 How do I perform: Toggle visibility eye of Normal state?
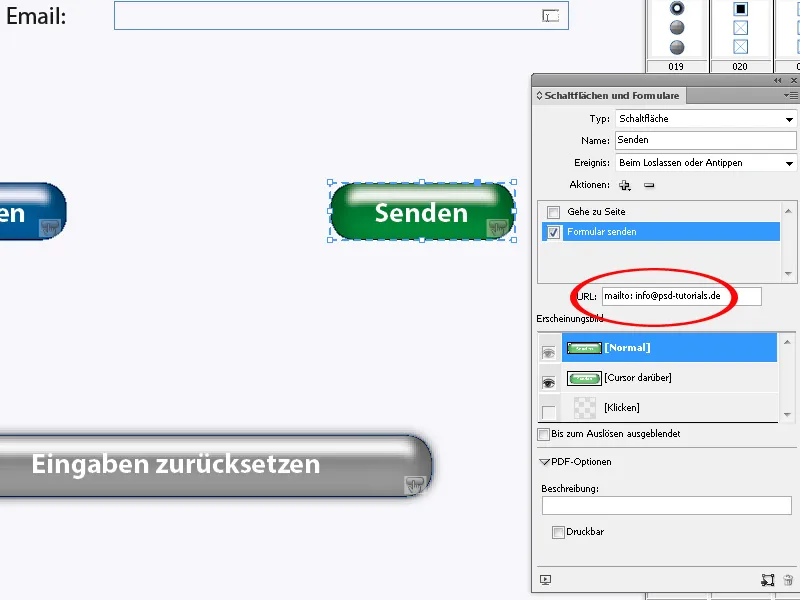tap(548, 353)
